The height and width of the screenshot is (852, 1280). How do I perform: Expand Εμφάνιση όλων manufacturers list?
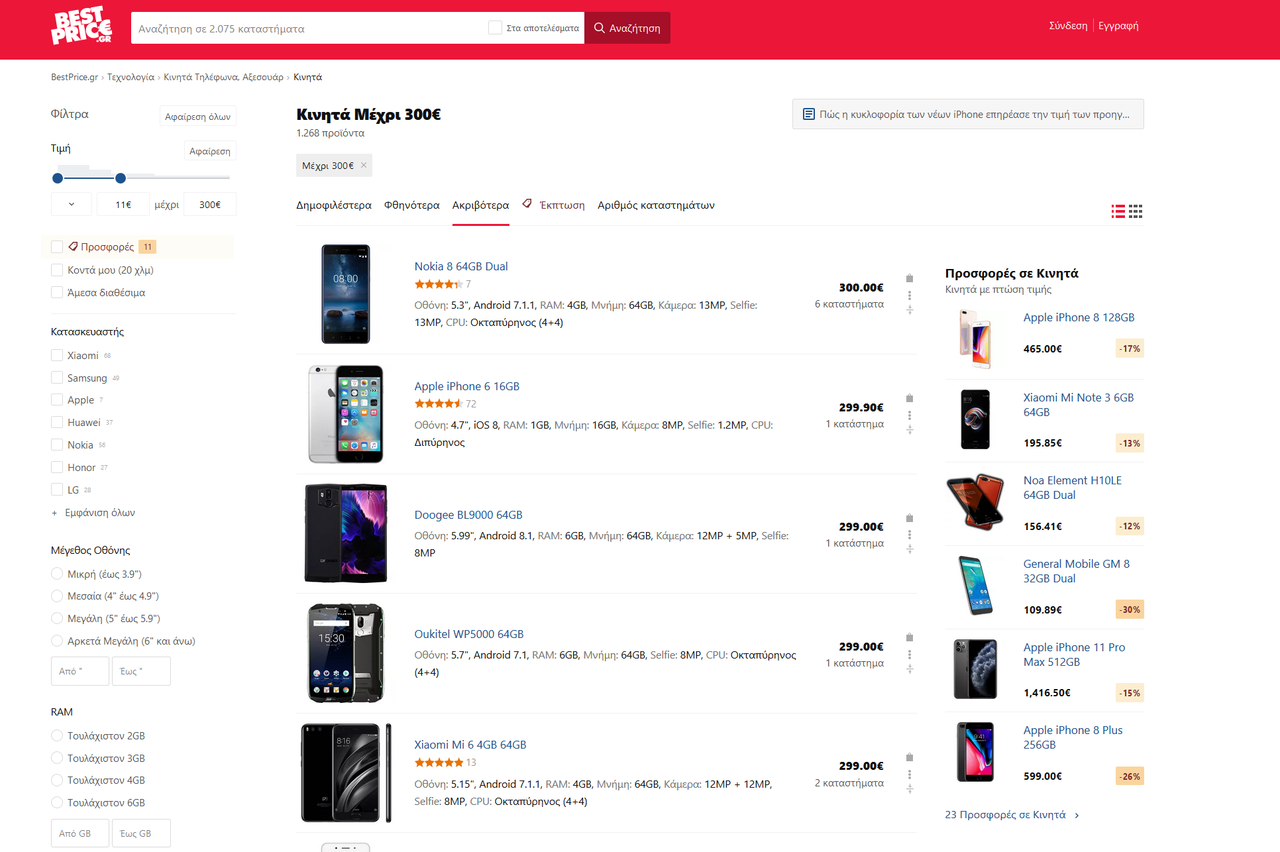point(93,513)
